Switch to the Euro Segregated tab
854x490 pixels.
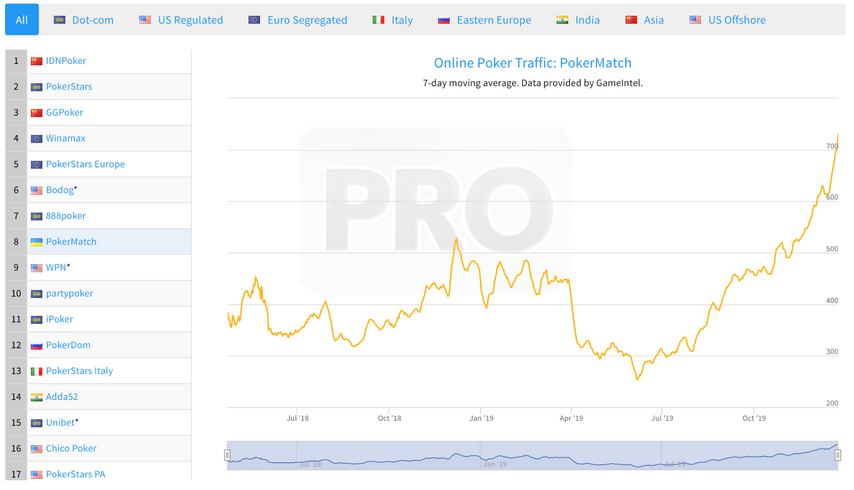click(298, 20)
